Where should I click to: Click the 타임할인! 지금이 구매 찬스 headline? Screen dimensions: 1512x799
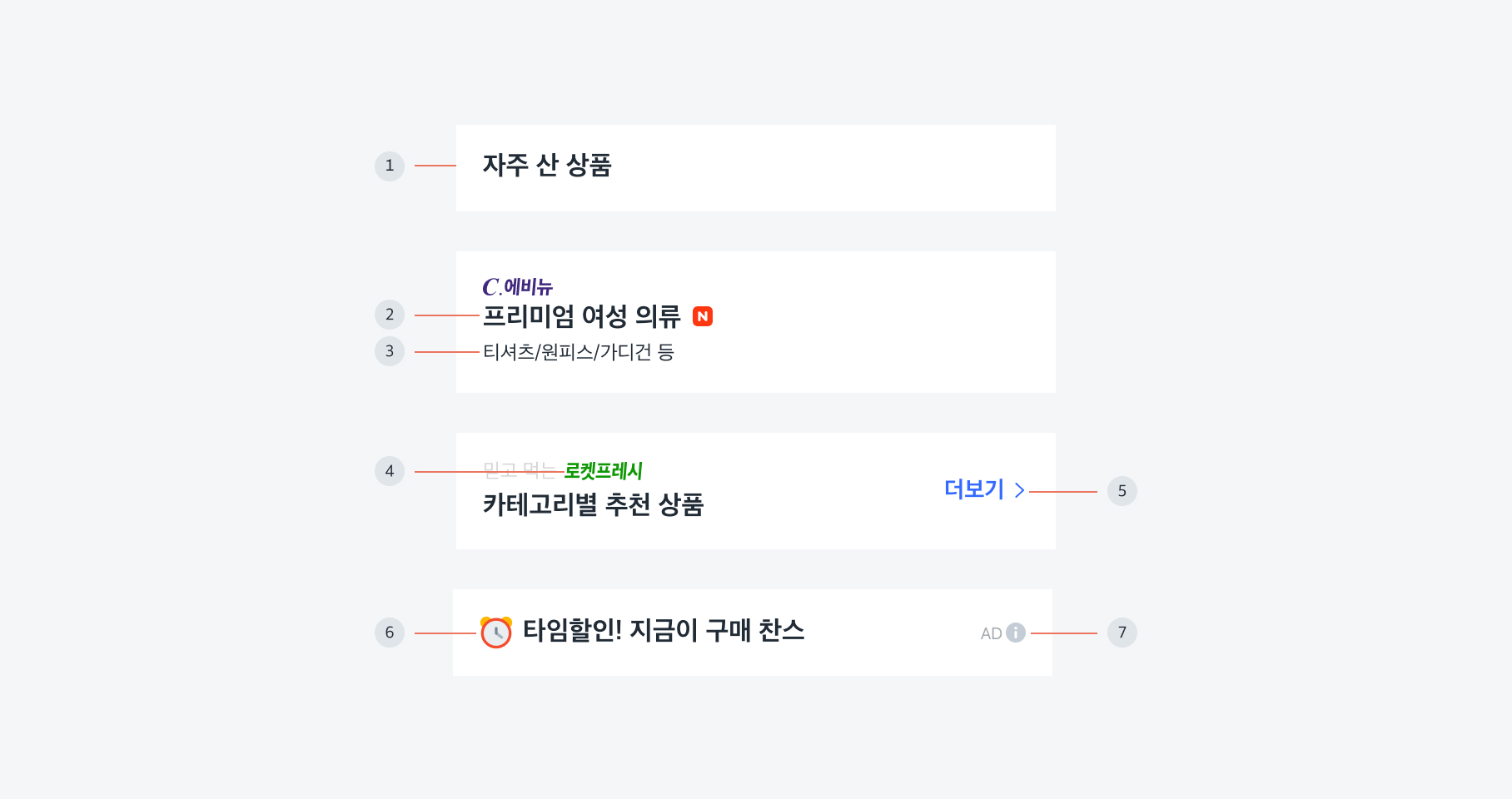(664, 631)
